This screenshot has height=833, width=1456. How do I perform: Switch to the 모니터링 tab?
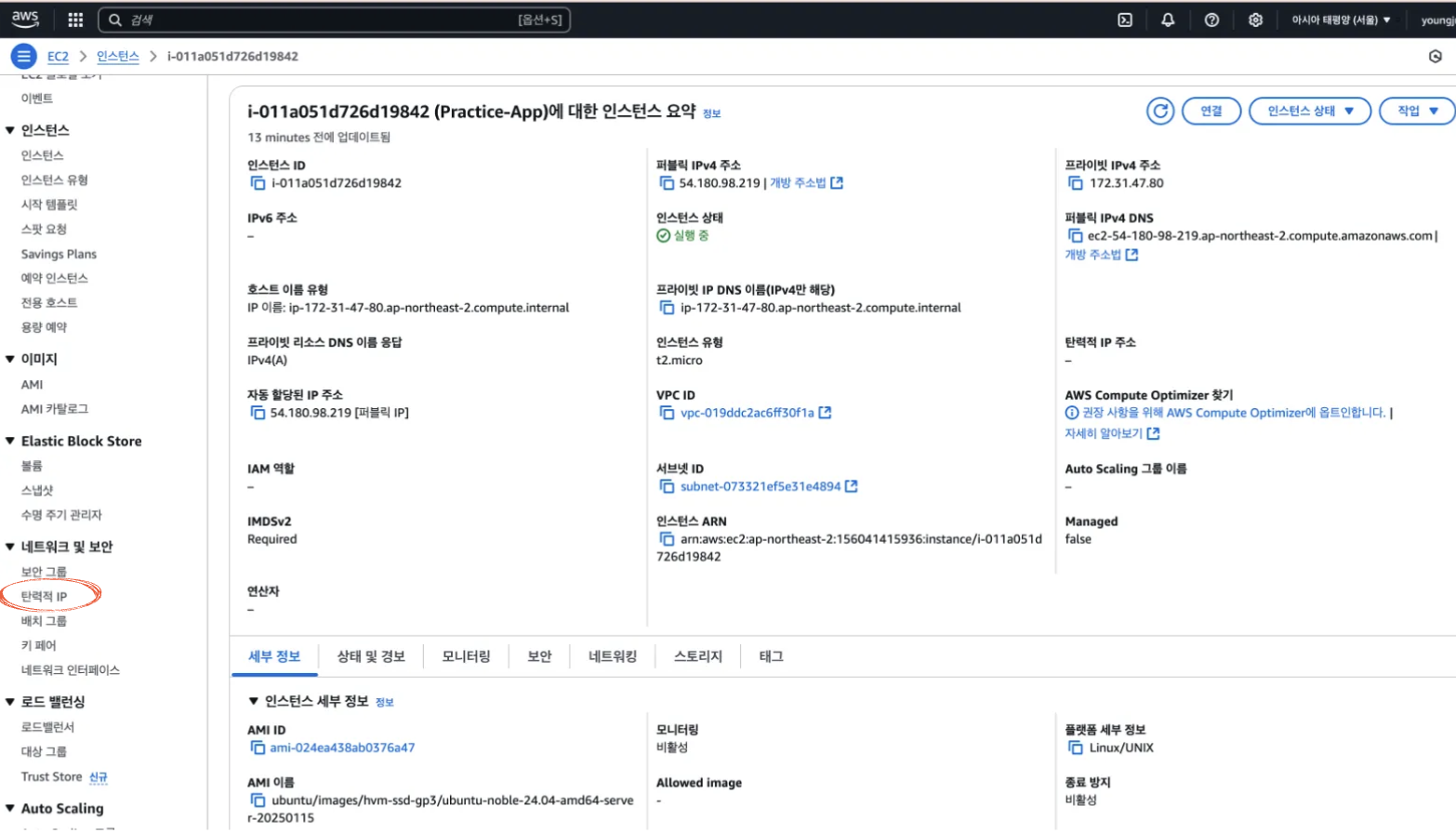click(466, 656)
